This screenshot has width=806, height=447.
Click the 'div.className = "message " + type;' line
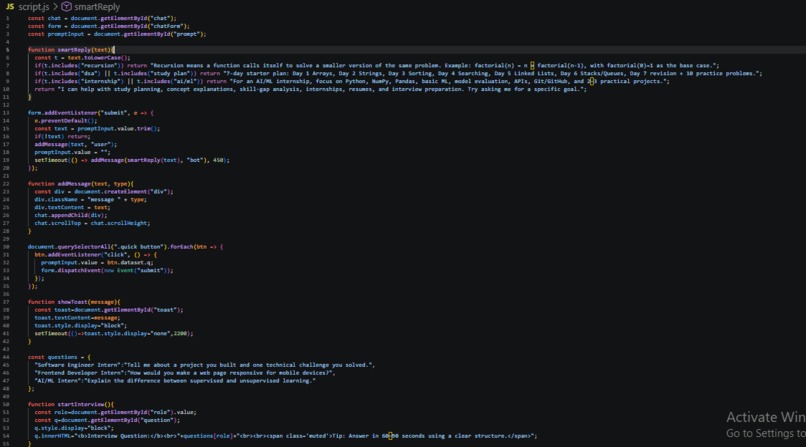click(90, 199)
